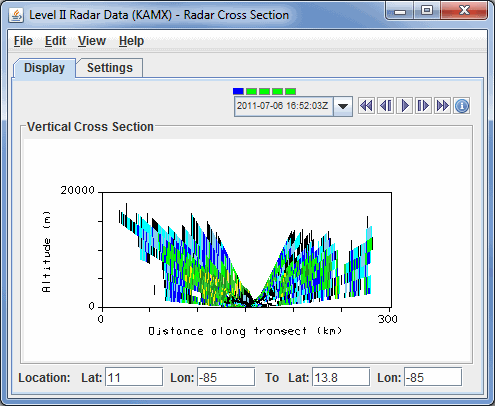Open the time step dropdown arrow
495x406 pixels.
tap(343, 106)
